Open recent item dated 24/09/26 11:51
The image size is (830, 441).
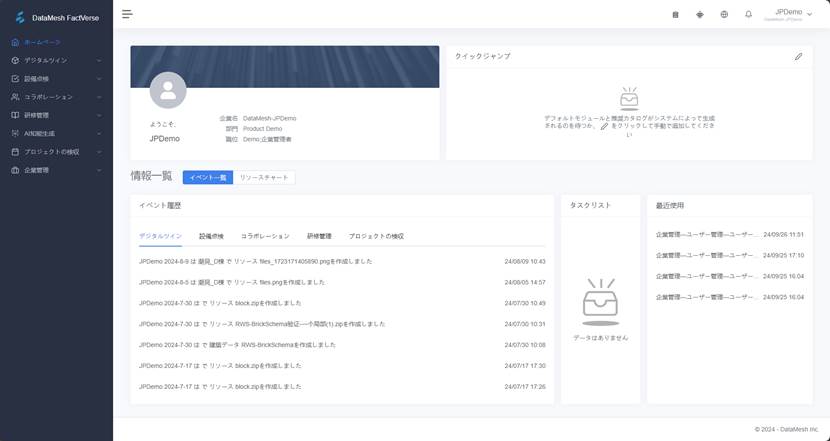(x=729, y=235)
